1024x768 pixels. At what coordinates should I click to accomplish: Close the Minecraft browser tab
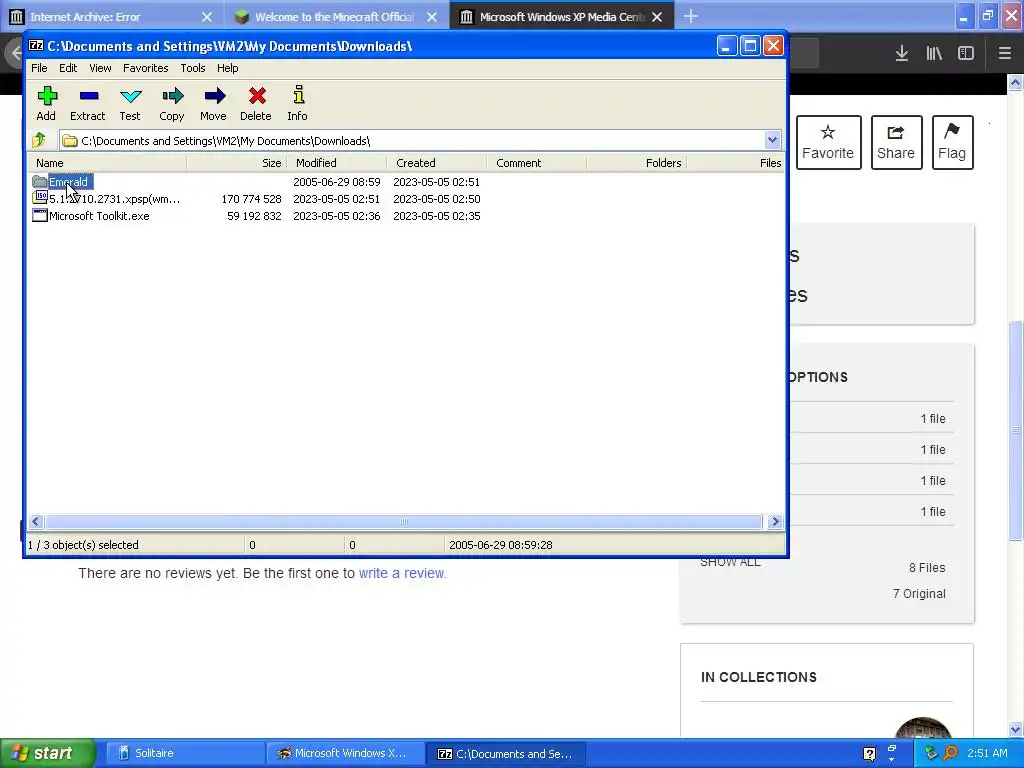[432, 17]
